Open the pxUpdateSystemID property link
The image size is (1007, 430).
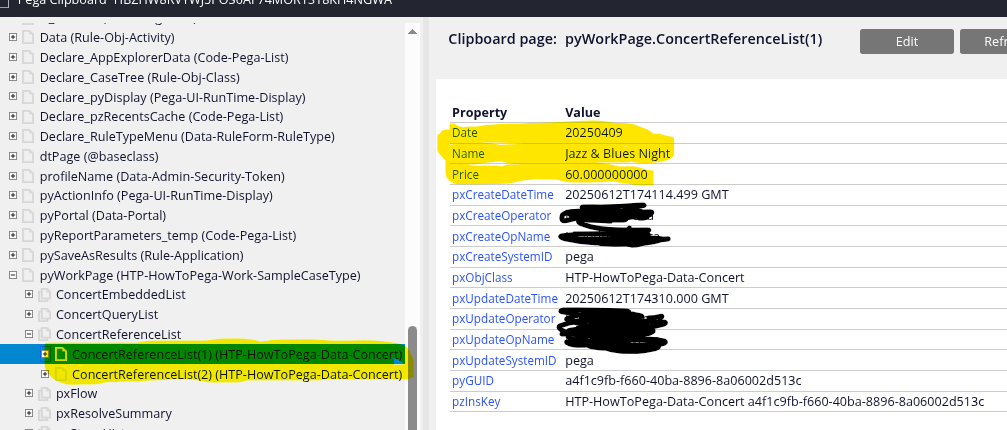[504, 360]
